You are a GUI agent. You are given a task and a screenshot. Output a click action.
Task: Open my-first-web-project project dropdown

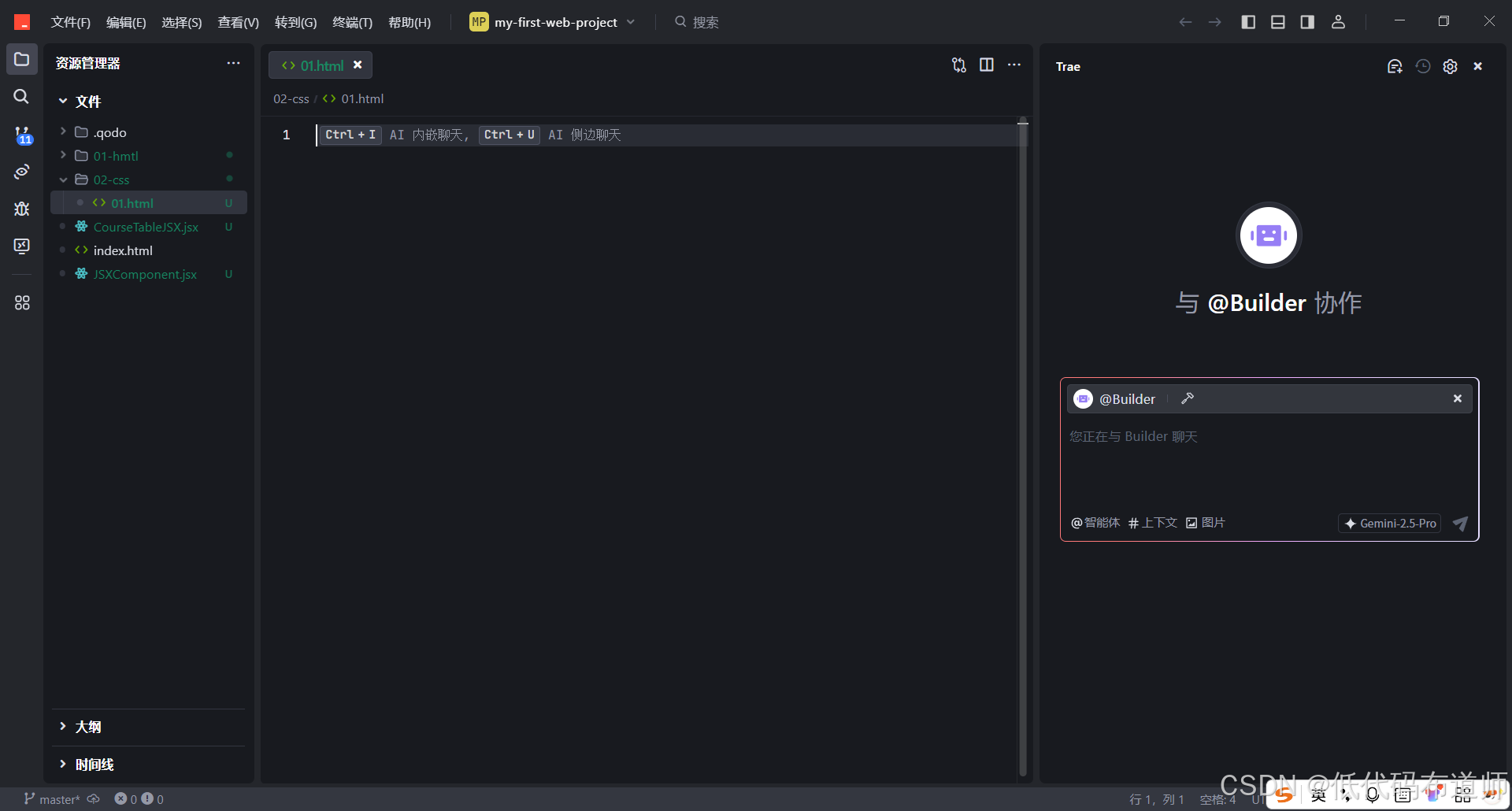click(552, 22)
